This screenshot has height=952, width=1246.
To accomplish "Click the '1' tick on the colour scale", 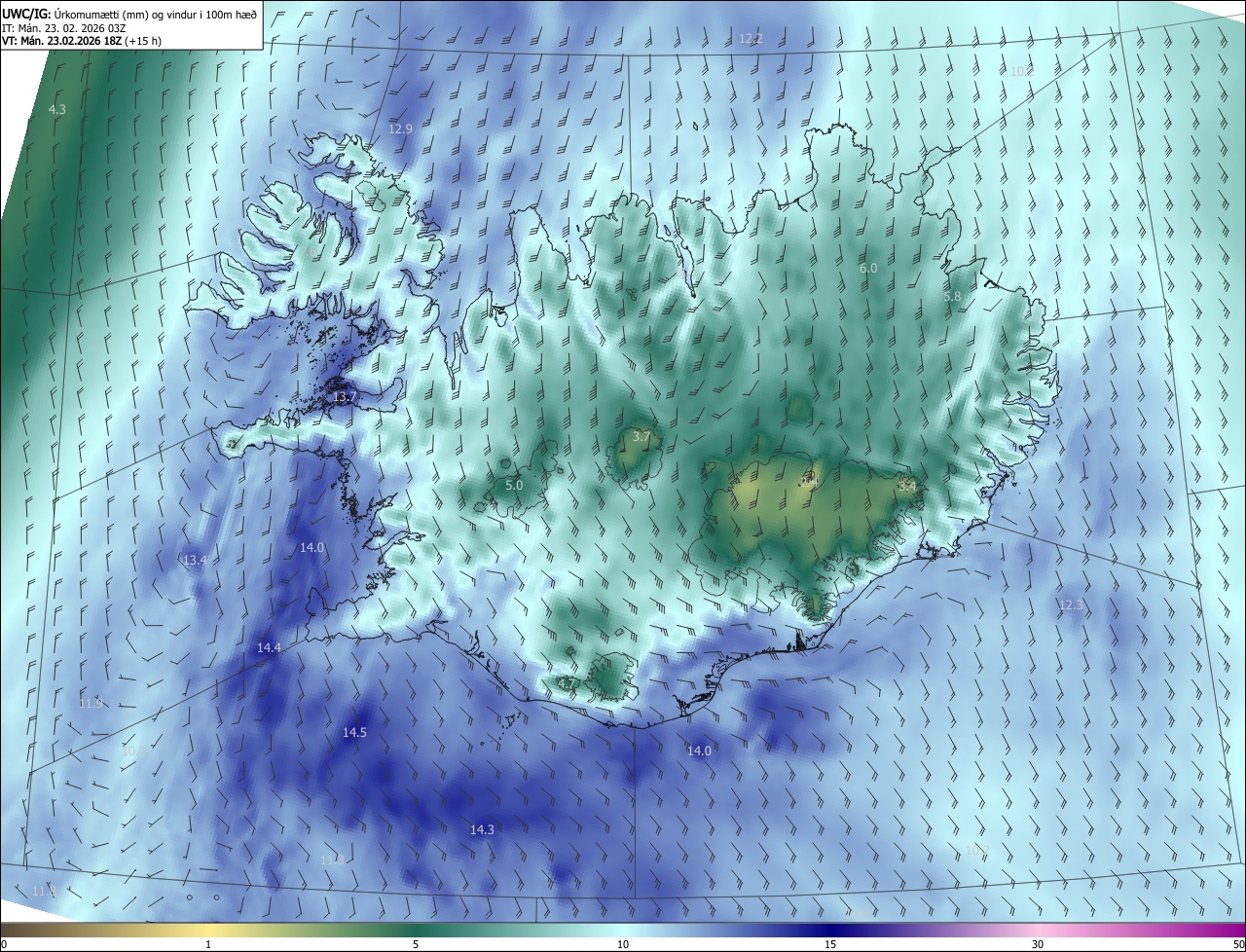I will point(208,944).
